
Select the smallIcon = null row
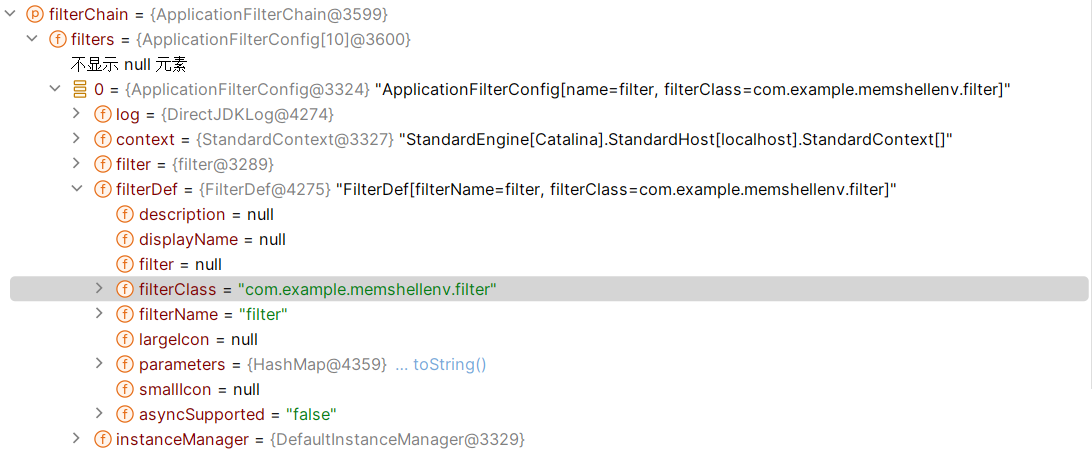pyautogui.click(x=549, y=390)
